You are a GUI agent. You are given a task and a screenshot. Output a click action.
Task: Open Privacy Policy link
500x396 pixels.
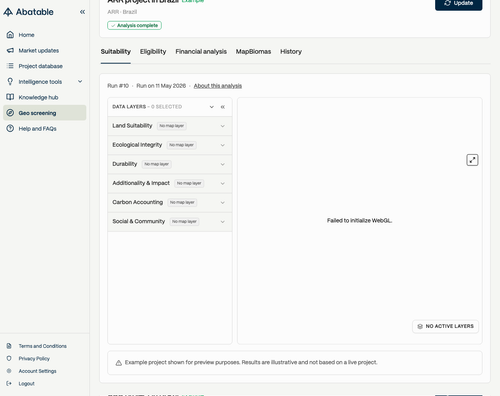pyautogui.click(x=34, y=358)
